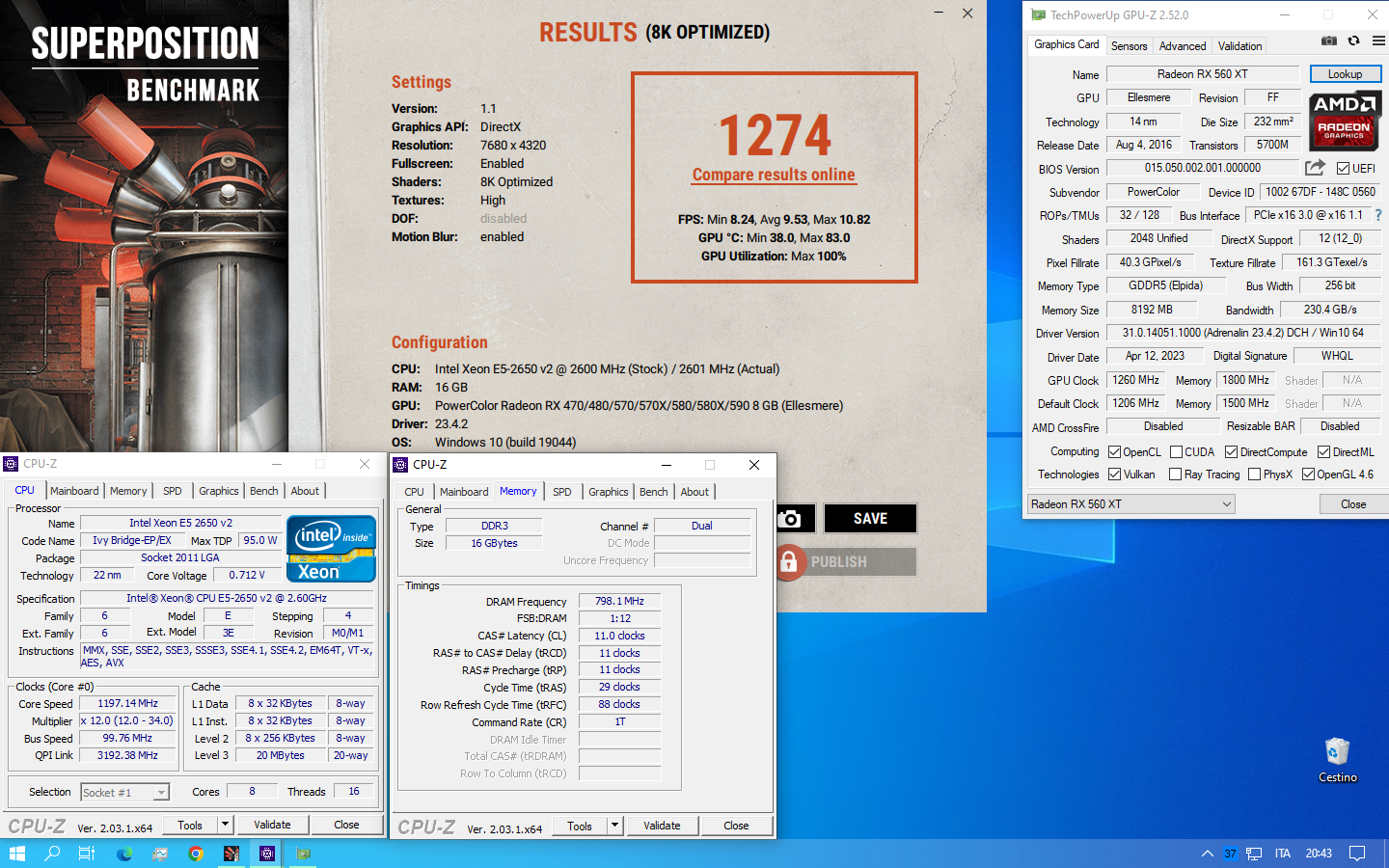The width and height of the screenshot is (1389, 868).
Task: Toggle the UEFI checkbox in GPU-Z
Action: tap(1343, 169)
